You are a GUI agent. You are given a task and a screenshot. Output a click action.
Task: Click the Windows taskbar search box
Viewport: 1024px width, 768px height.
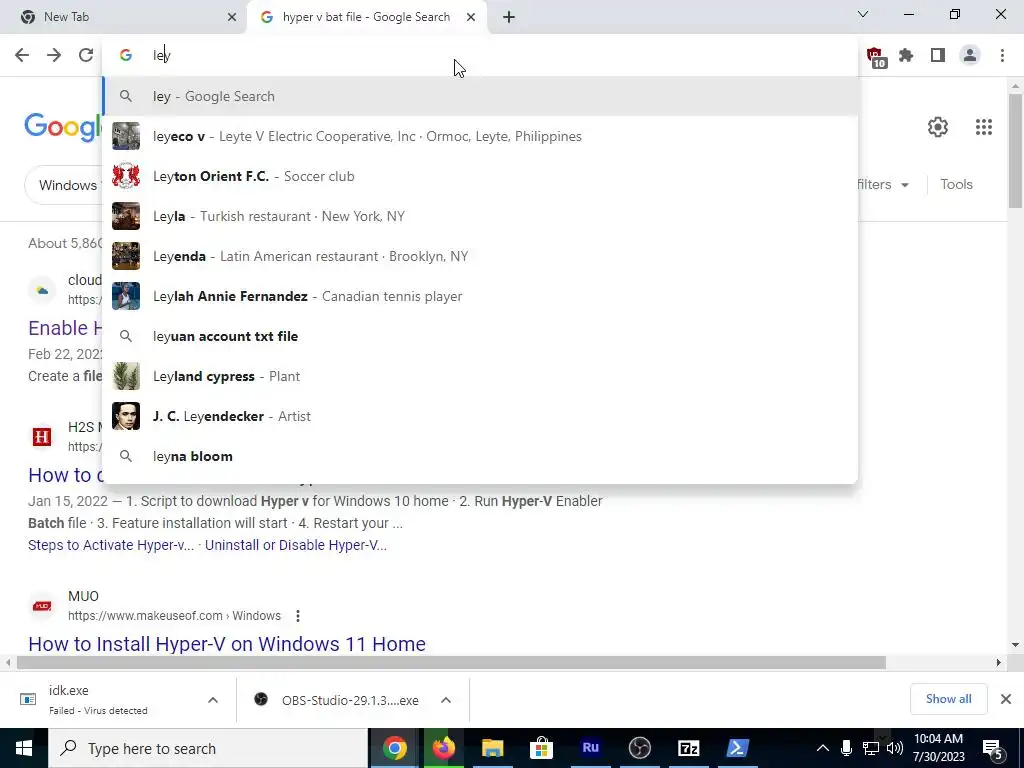208,748
